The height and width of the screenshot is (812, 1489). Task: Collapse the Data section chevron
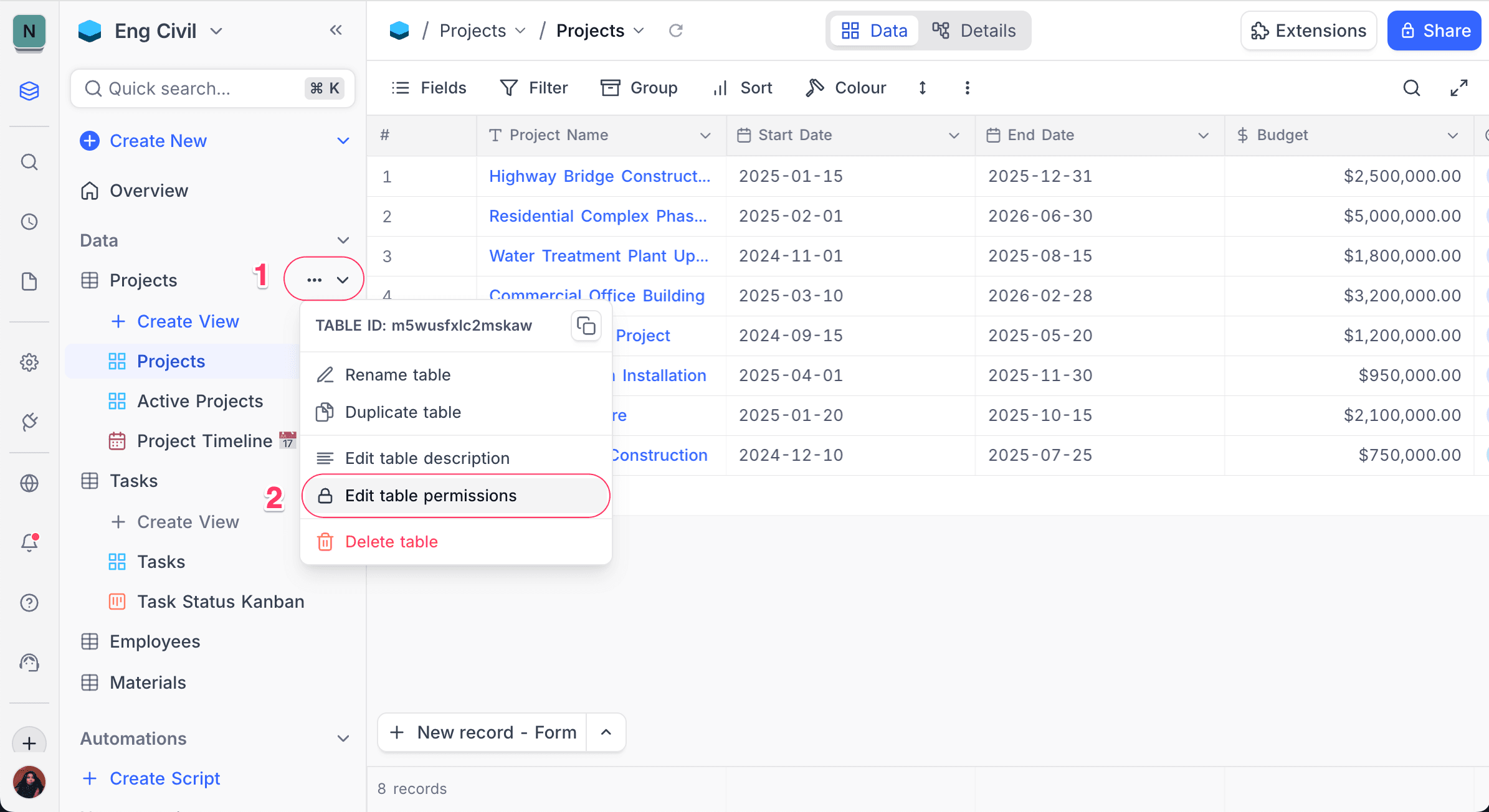343,240
